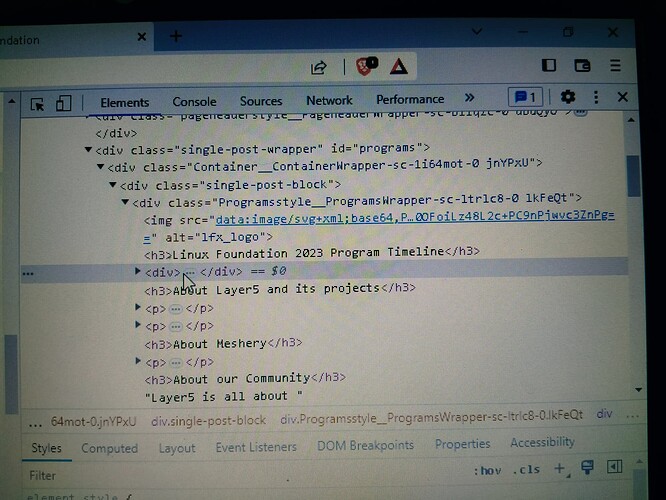Click the Brave Shields lion icon

pos(366,66)
